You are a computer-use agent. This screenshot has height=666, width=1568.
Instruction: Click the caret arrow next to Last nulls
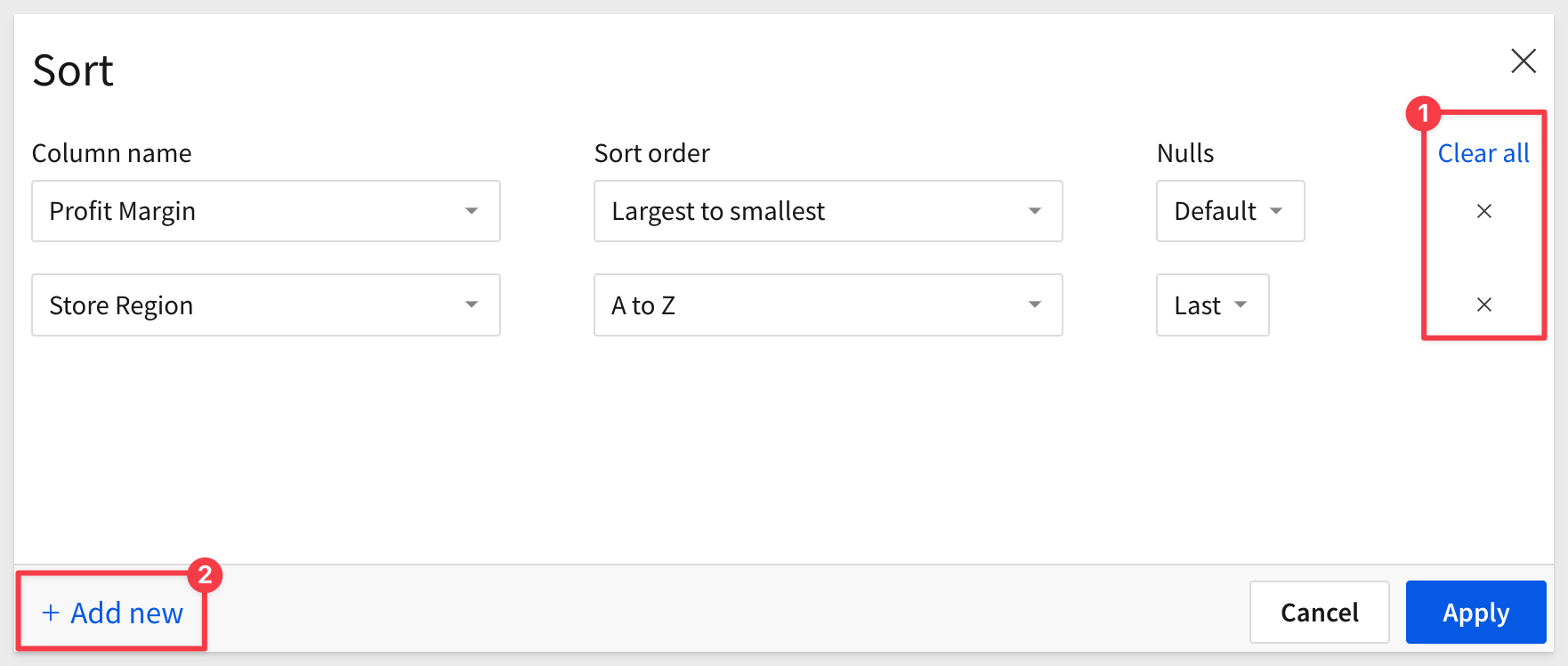tap(1241, 305)
